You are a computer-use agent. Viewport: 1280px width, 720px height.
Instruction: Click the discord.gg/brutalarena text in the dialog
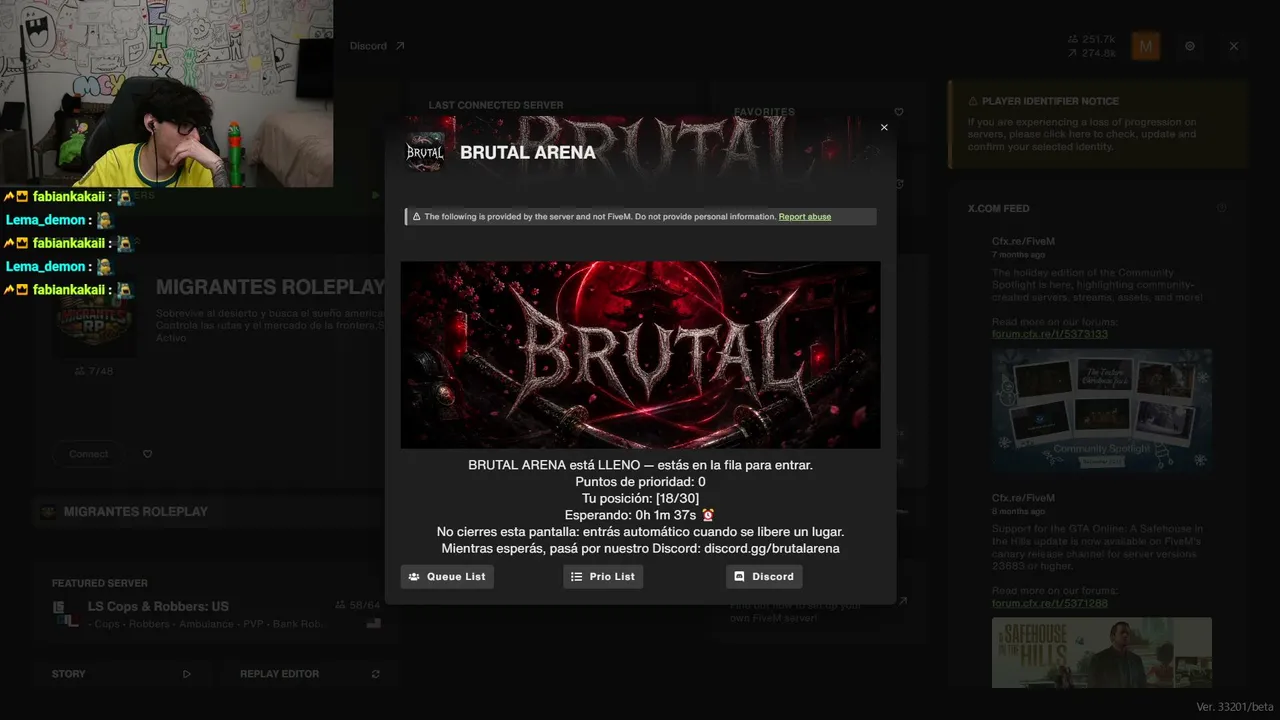772,549
